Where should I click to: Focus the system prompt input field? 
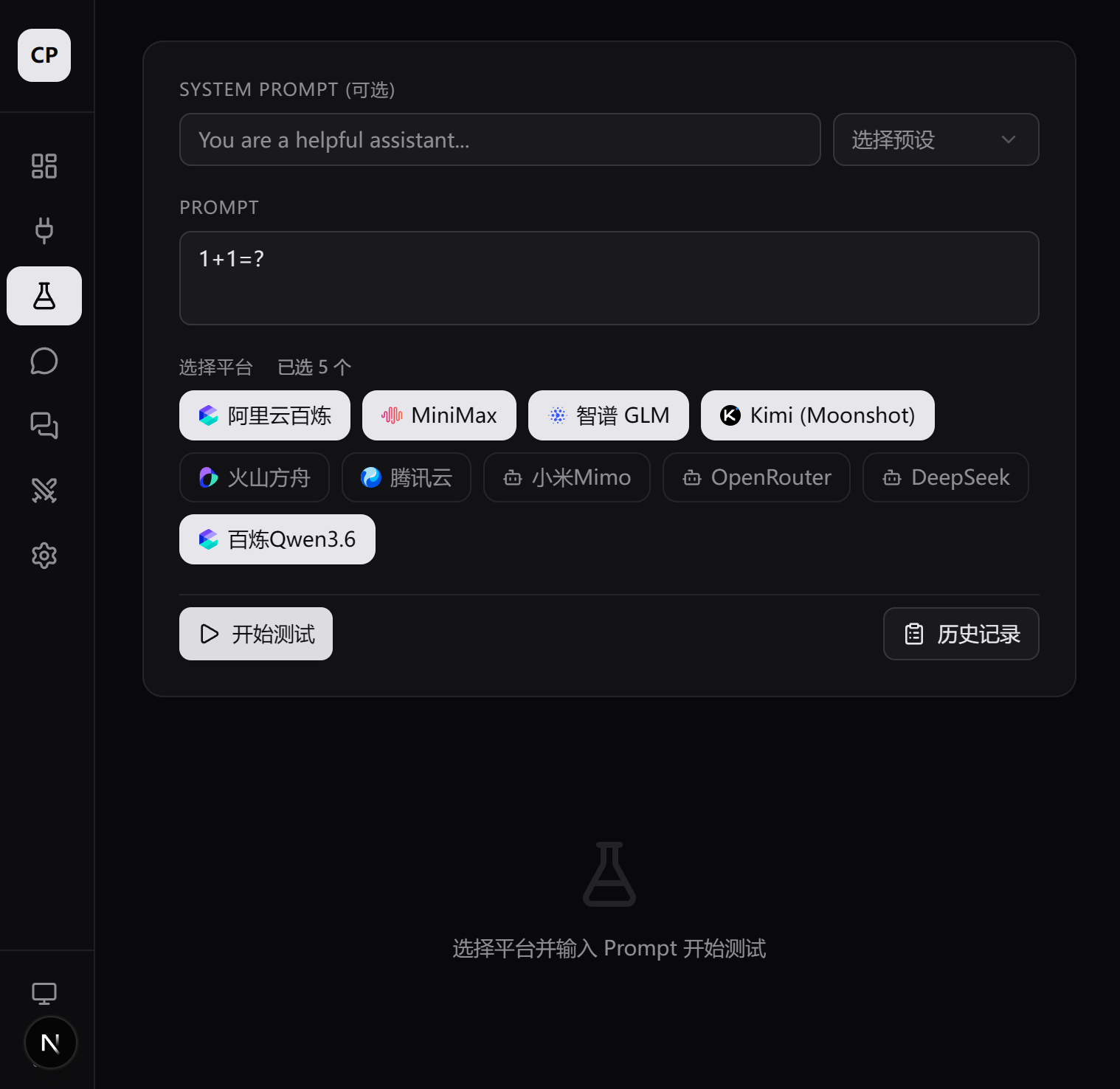[500, 139]
